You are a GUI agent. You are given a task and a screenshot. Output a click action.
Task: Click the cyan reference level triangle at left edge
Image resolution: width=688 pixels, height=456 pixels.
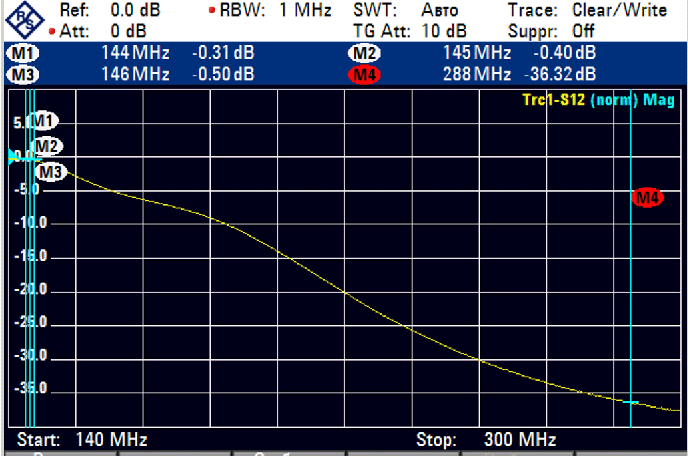[13, 156]
